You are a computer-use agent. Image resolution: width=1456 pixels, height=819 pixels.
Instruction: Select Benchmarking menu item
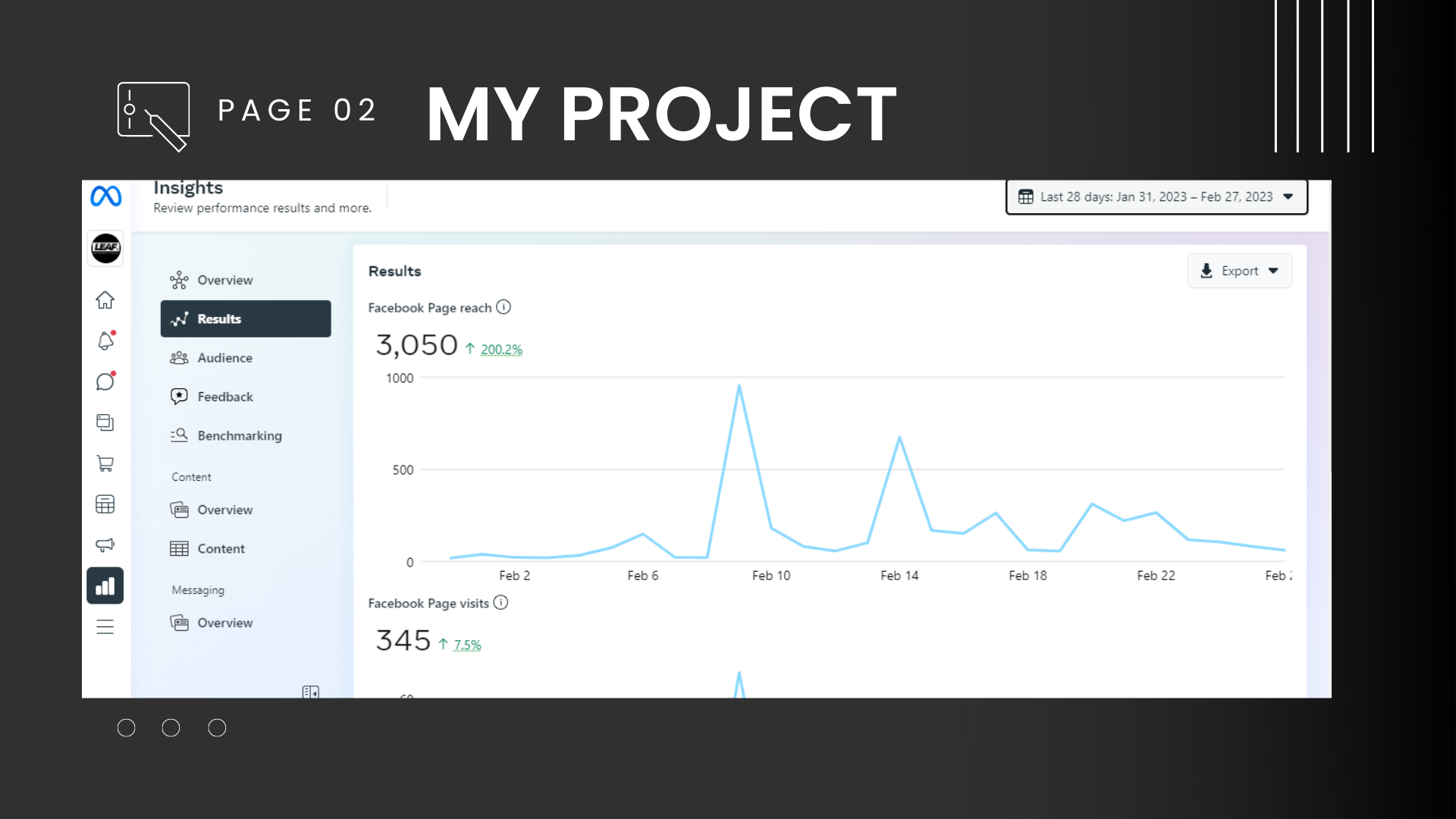click(x=239, y=435)
